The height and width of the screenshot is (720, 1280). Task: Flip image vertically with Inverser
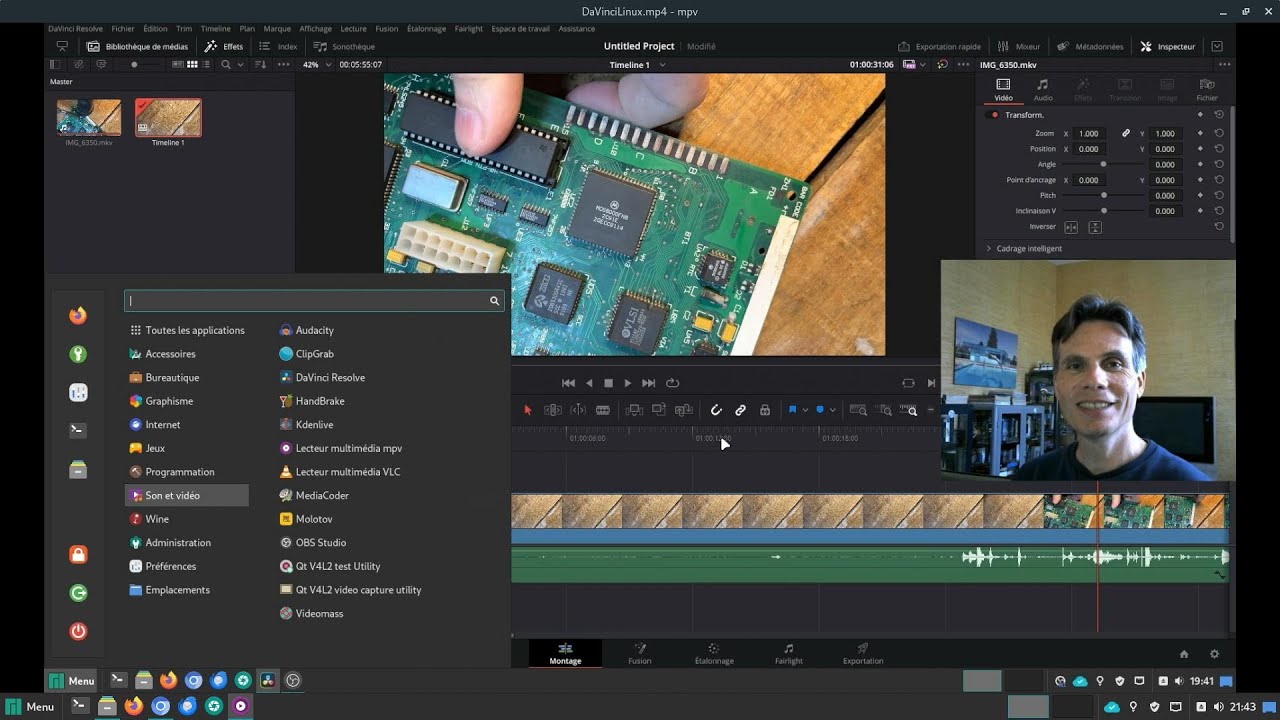(x=1095, y=227)
